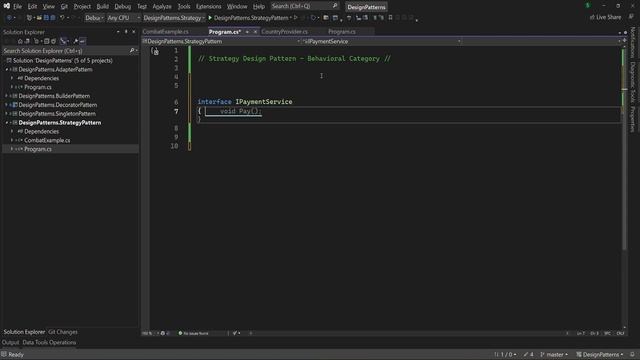This screenshot has height=360, width=640.
Task: Open the Data Tools Operations tab
Action: coord(49,342)
